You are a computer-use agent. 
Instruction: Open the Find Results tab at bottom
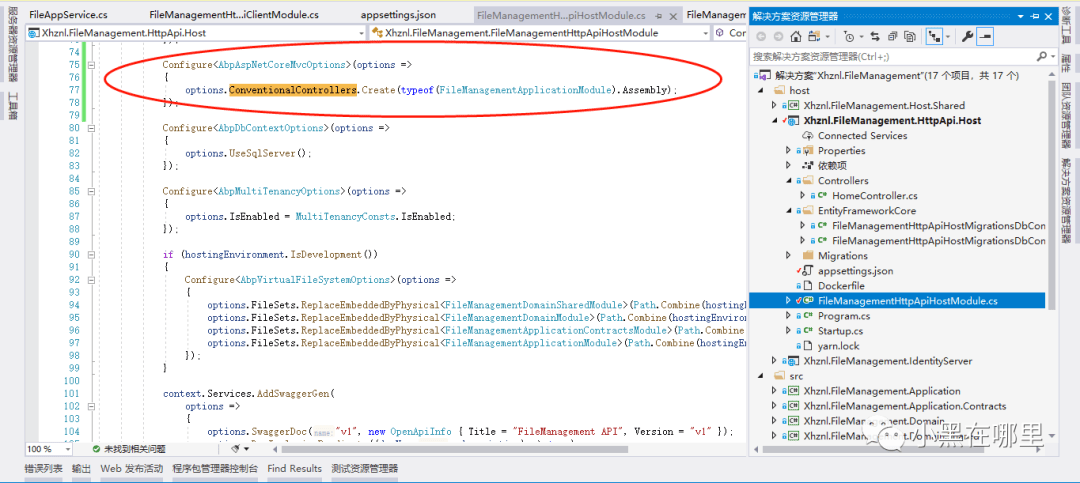point(294,468)
